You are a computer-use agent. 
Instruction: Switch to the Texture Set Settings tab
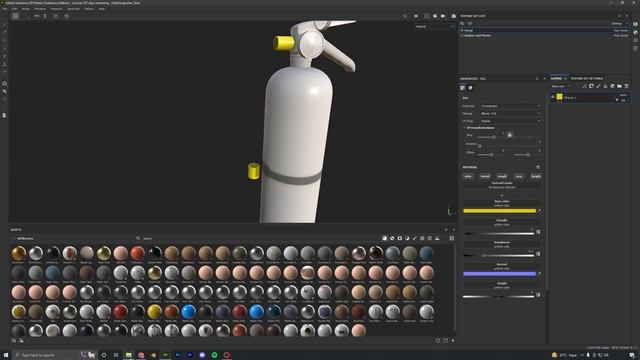(587, 78)
